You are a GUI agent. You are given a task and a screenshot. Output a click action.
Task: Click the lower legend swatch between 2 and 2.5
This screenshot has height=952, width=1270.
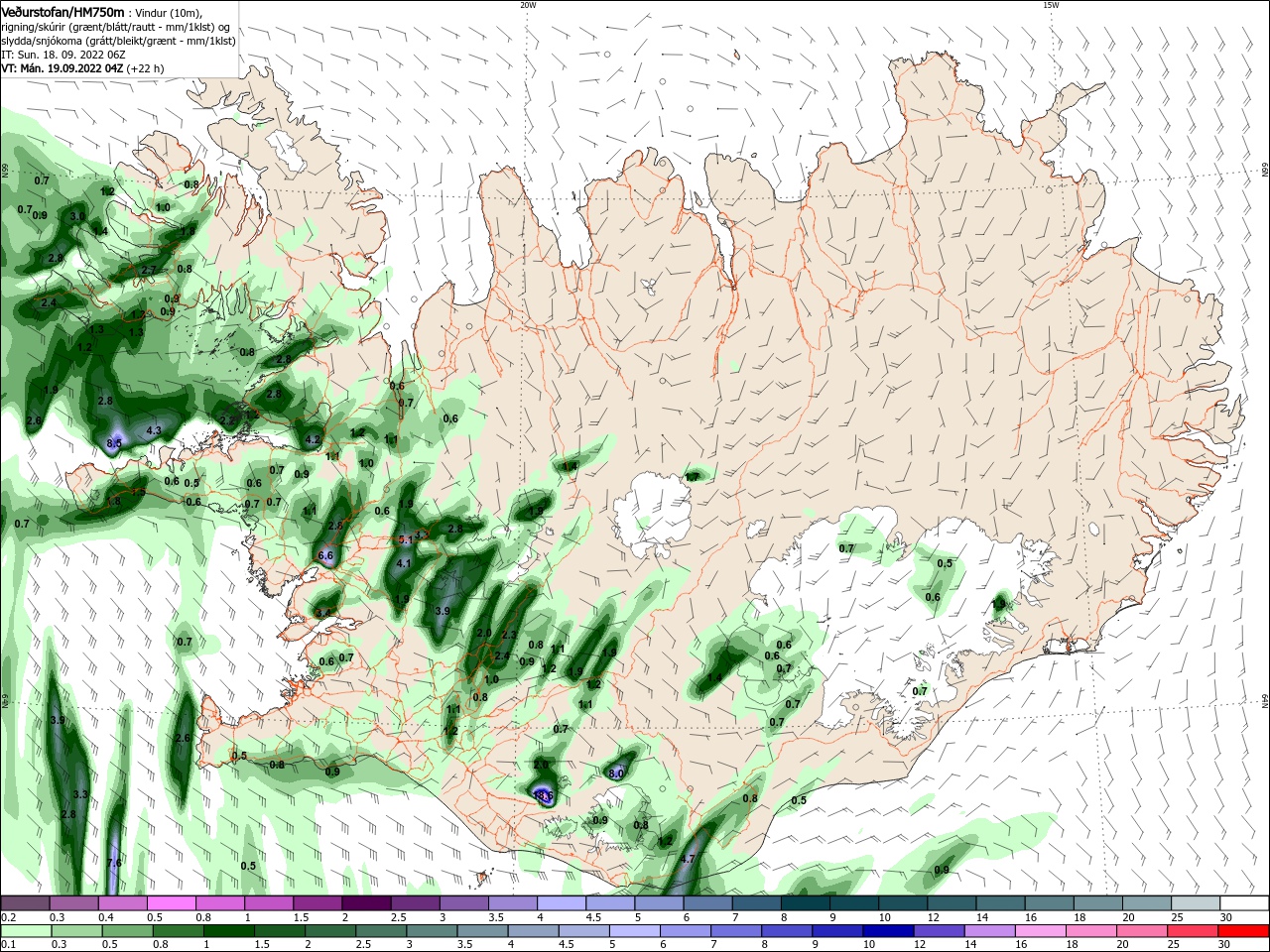[331, 931]
